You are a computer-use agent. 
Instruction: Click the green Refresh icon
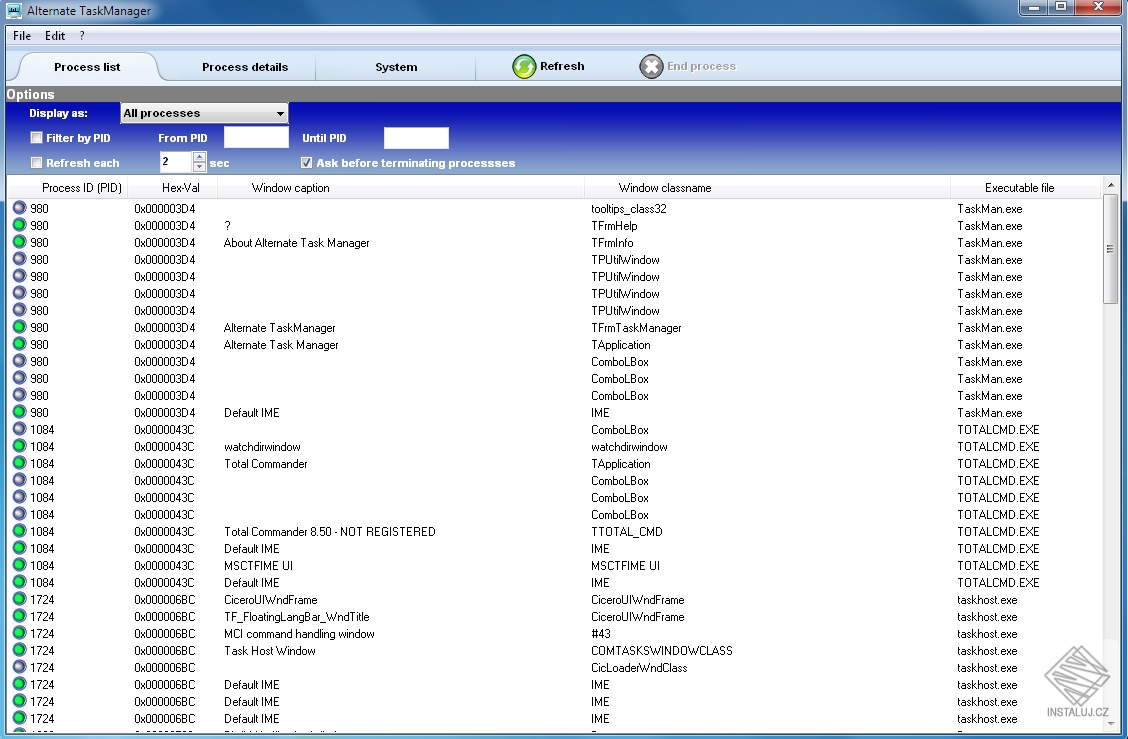(524, 66)
